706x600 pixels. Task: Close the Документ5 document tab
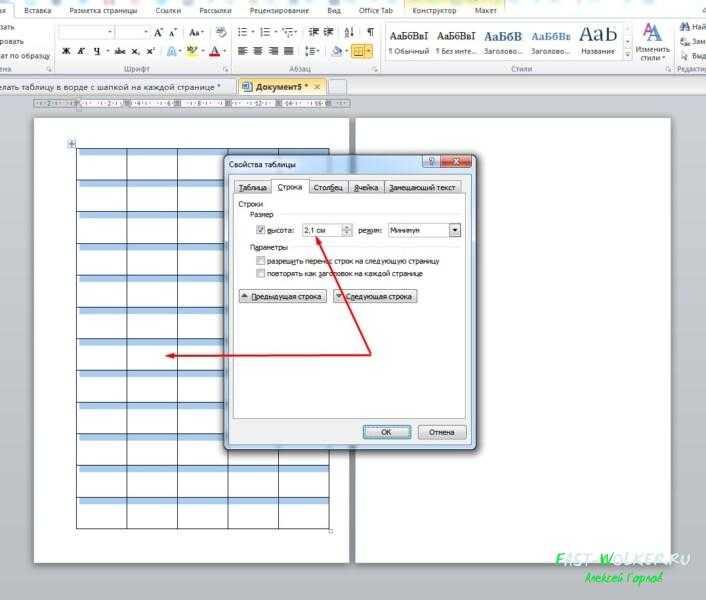317,87
